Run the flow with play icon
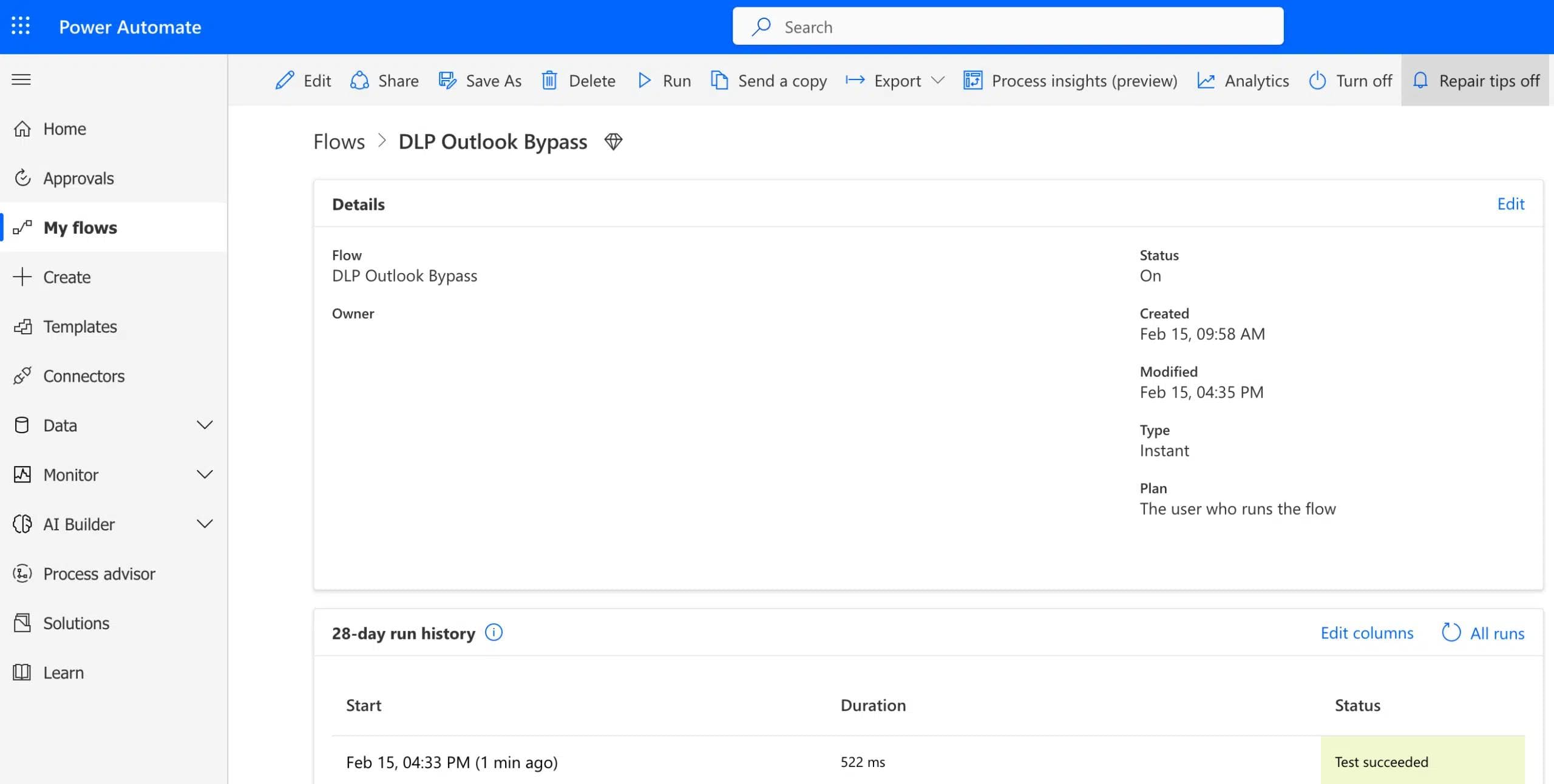The height and width of the screenshot is (784, 1554). [644, 81]
